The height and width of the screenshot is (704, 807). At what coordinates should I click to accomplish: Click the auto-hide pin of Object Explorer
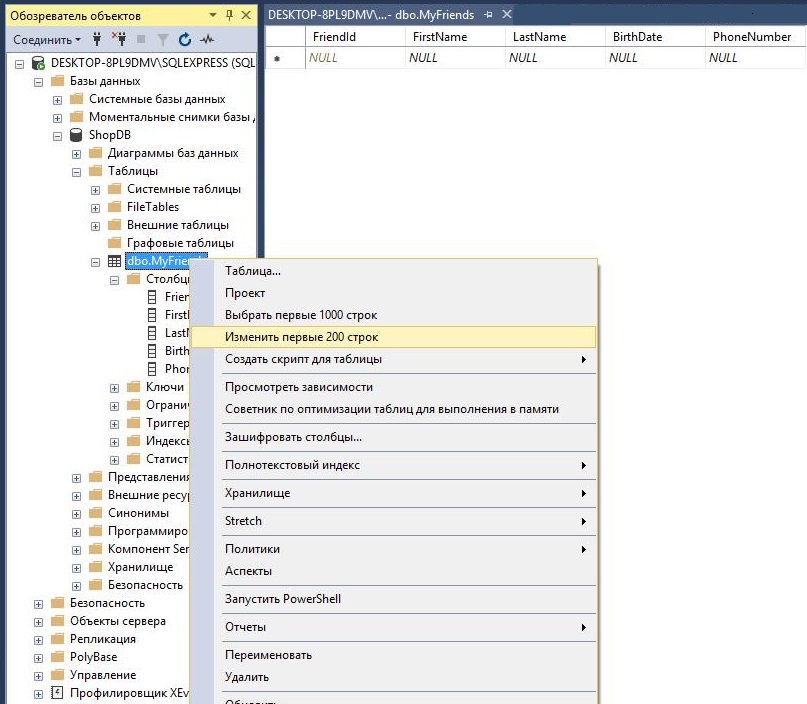click(x=229, y=16)
